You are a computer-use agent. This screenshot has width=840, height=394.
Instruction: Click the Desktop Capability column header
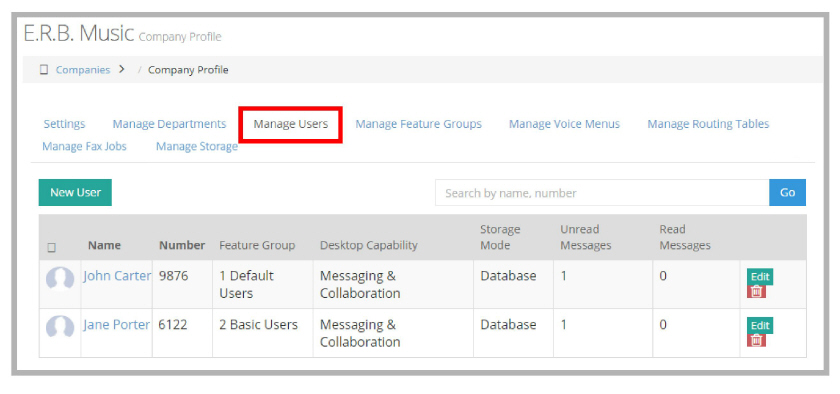[x=369, y=245]
